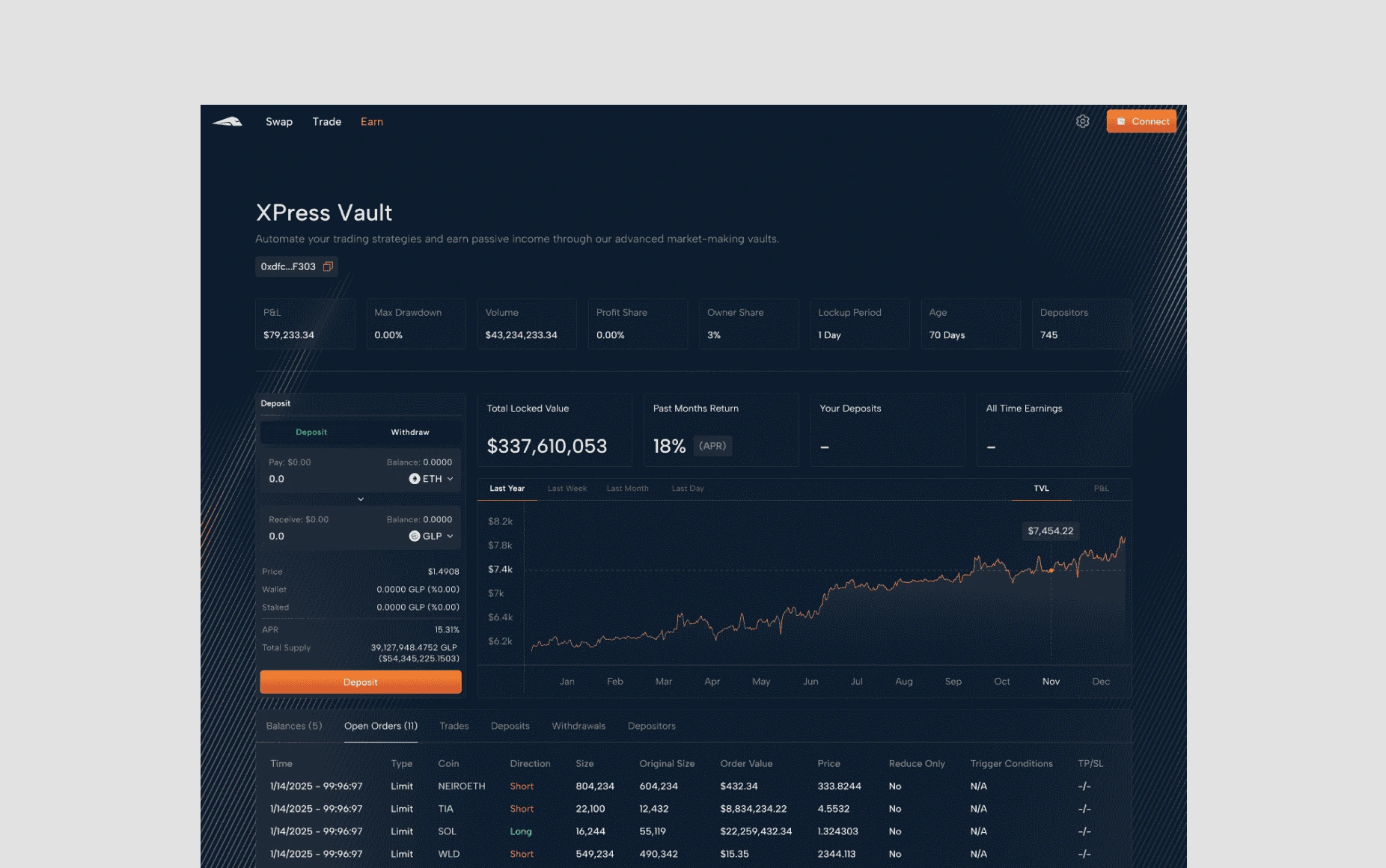1386x868 pixels.
Task: Click the order value $8,834,234.22
Action: [754, 809]
